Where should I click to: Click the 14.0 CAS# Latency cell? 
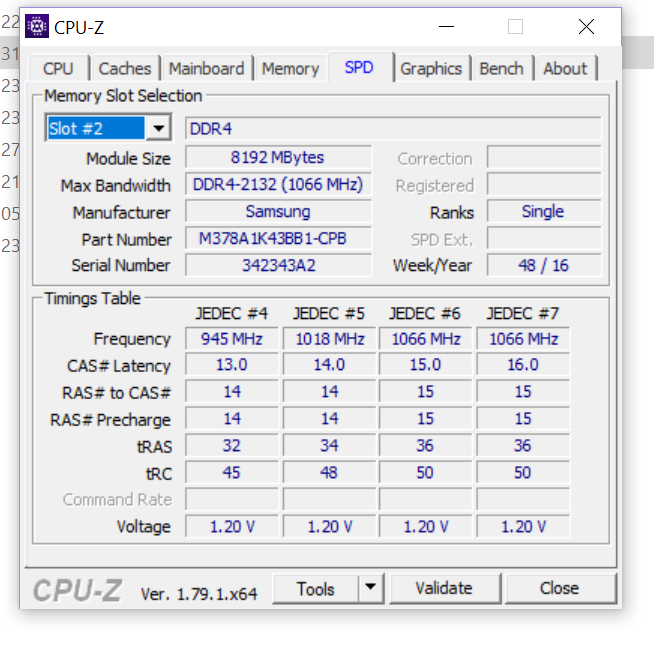click(x=330, y=365)
